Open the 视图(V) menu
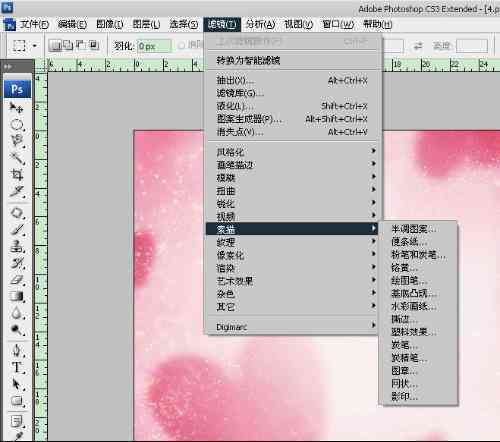500x442 pixels. [298, 24]
